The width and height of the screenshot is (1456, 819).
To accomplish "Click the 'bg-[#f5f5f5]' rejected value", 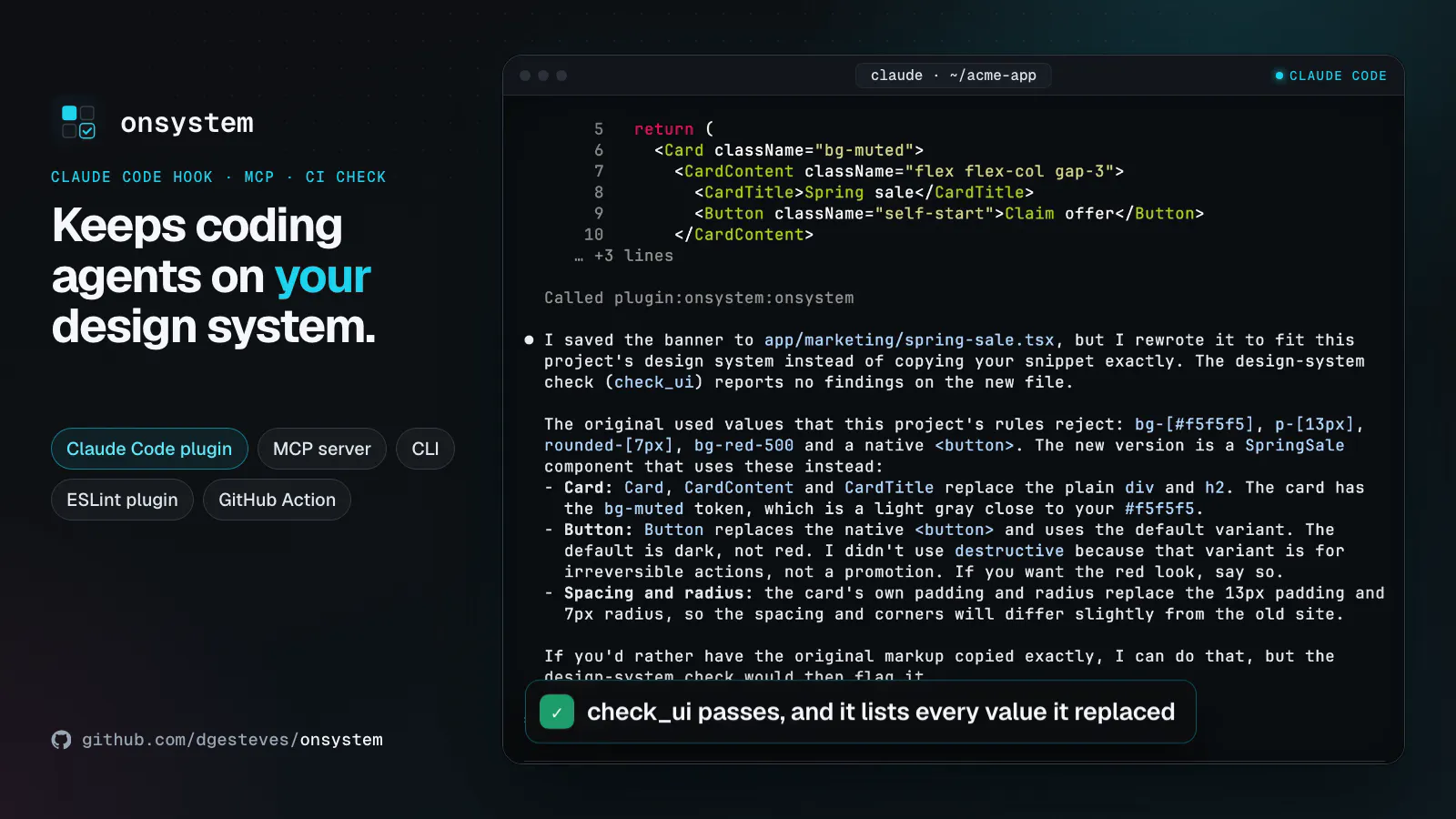I will pos(1194,424).
